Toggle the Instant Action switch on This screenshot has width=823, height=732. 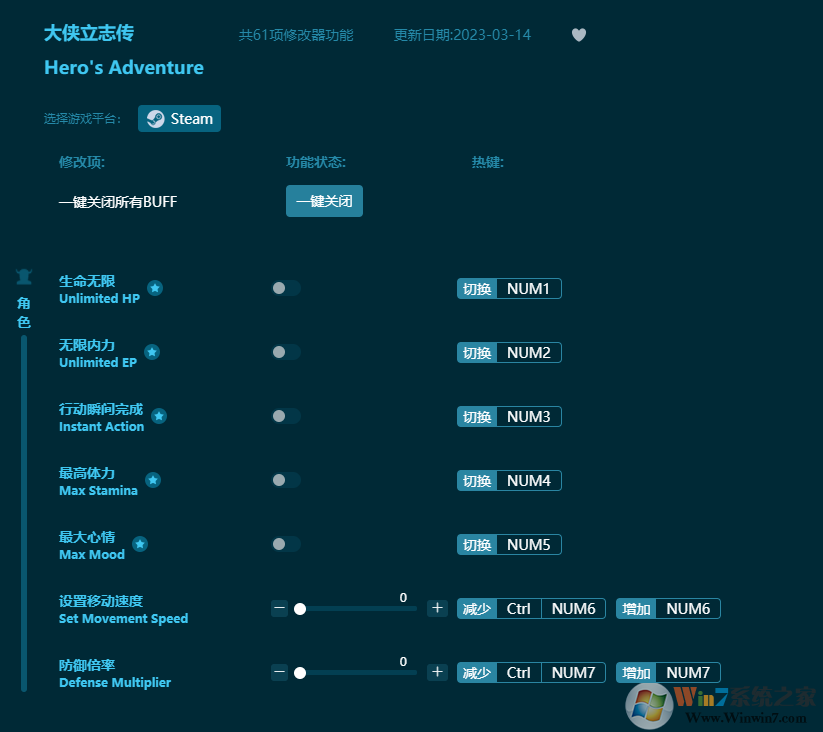click(x=285, y=416)
